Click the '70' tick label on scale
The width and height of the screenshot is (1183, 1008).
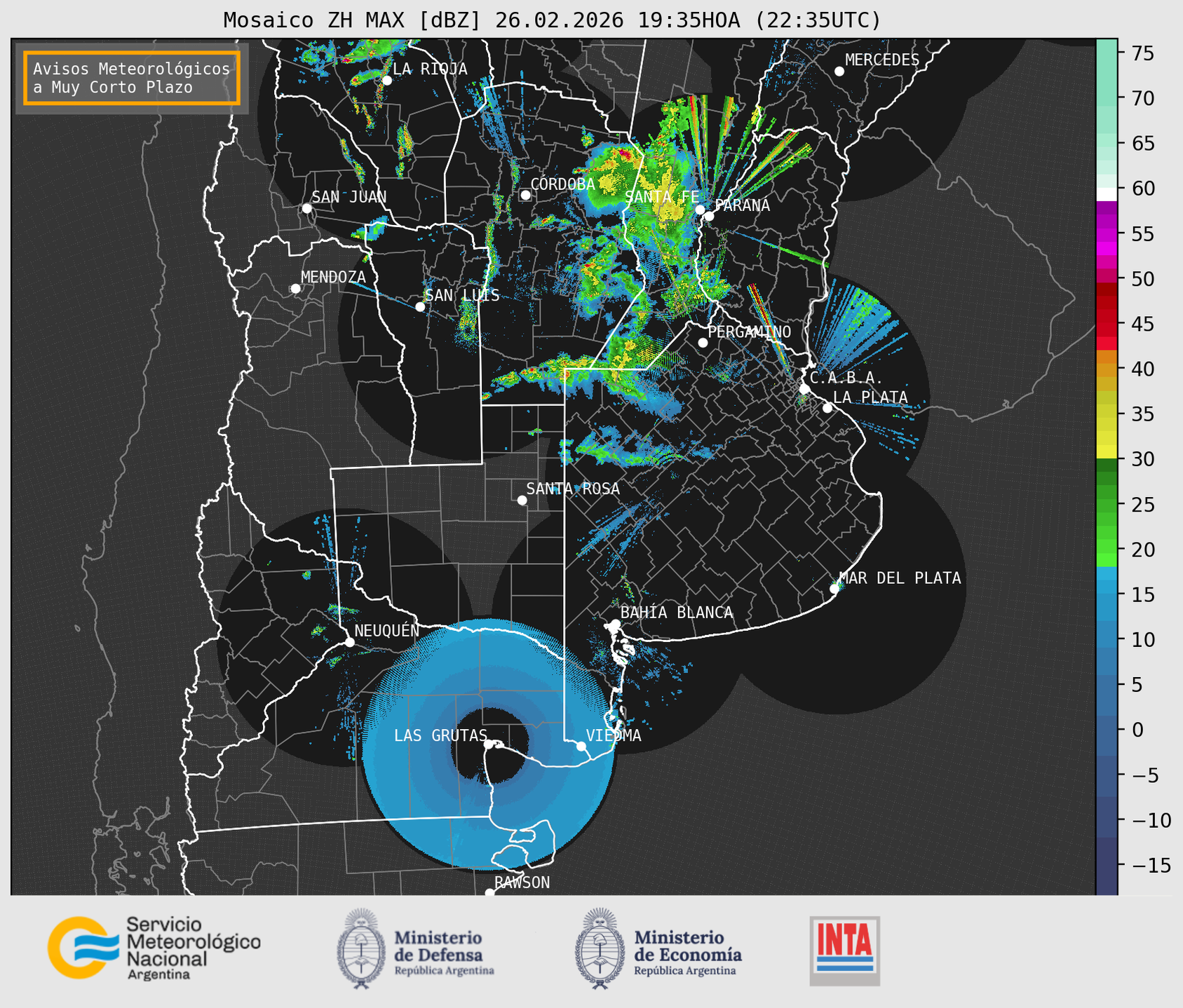[x=1143, y=99]
